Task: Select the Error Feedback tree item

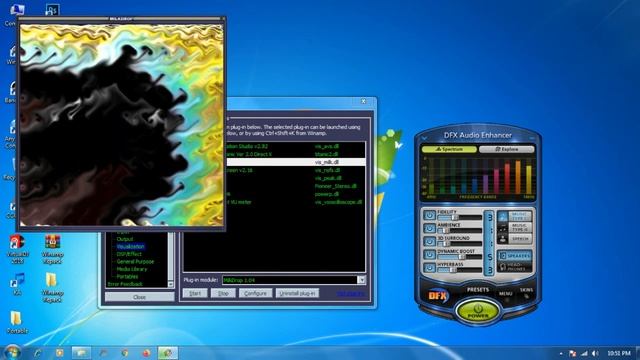Action: (125, 284)
